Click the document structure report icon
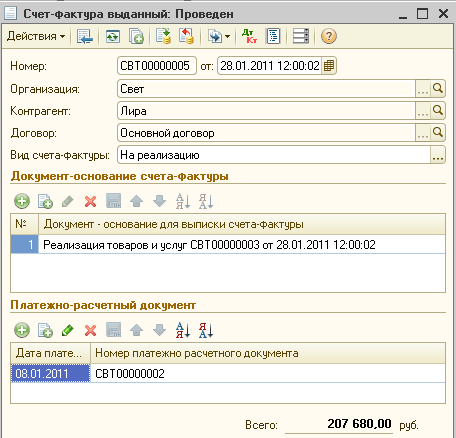The width and height of the screenshot is (456, 438). pos(273,36)
